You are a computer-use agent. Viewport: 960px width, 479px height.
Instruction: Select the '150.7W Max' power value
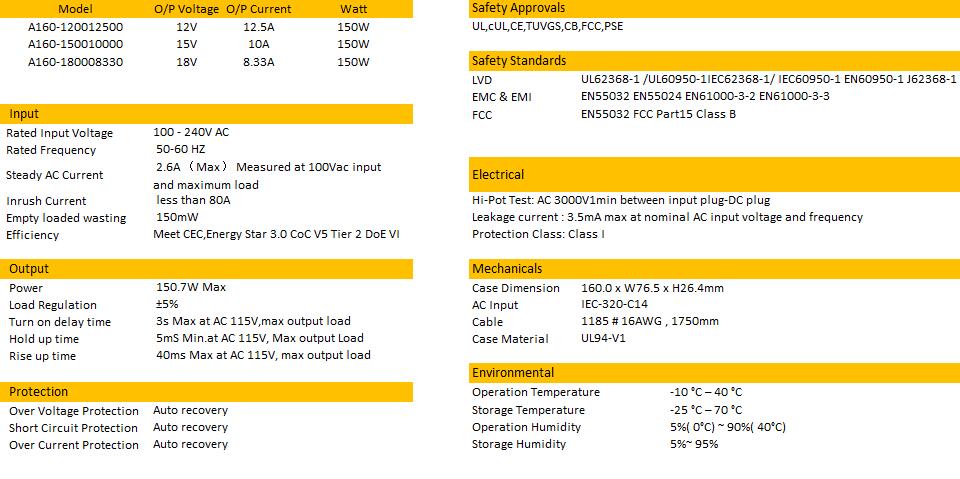(x=191, y=287)
